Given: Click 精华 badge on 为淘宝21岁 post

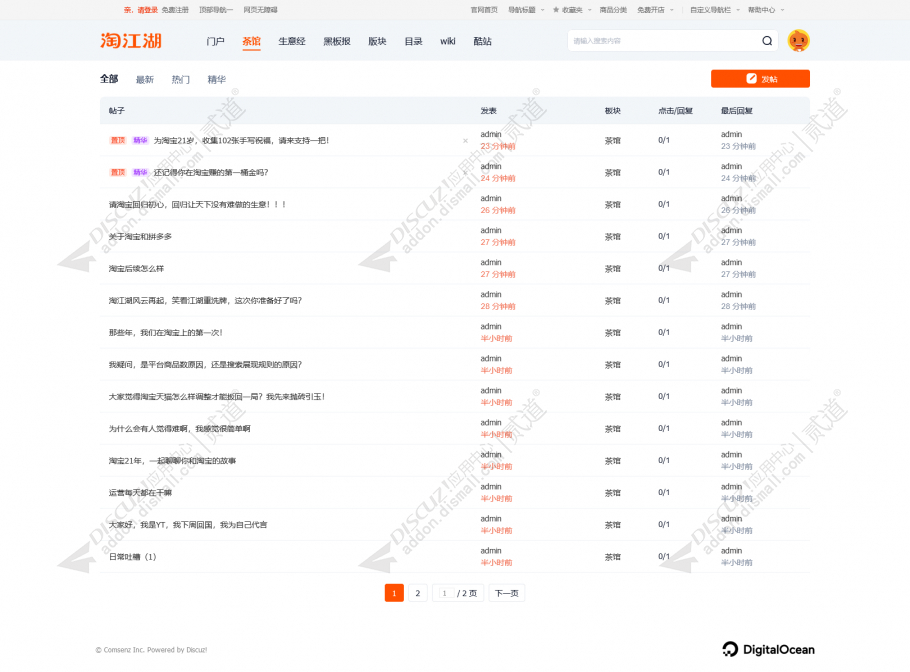Looking at the screenshot, I should point(140,140).
